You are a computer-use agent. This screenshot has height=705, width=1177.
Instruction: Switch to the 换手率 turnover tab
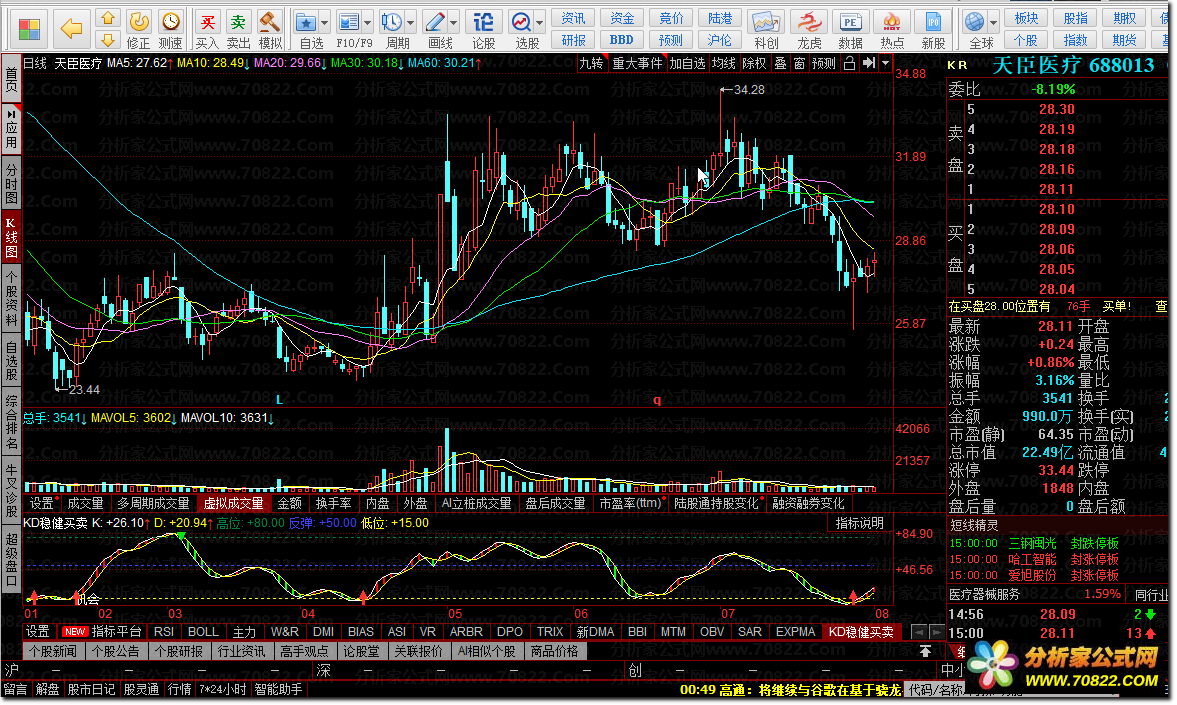[x=333, y=503]
